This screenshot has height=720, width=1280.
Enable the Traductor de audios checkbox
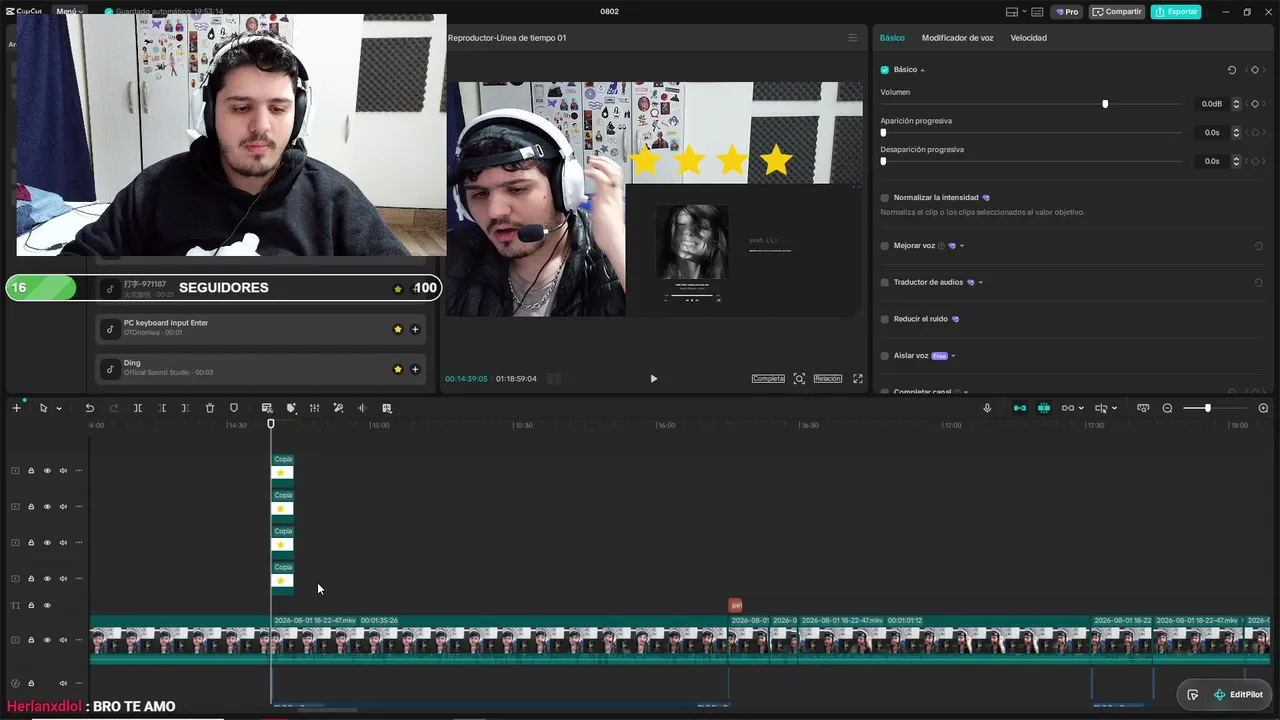click(885, 283)
